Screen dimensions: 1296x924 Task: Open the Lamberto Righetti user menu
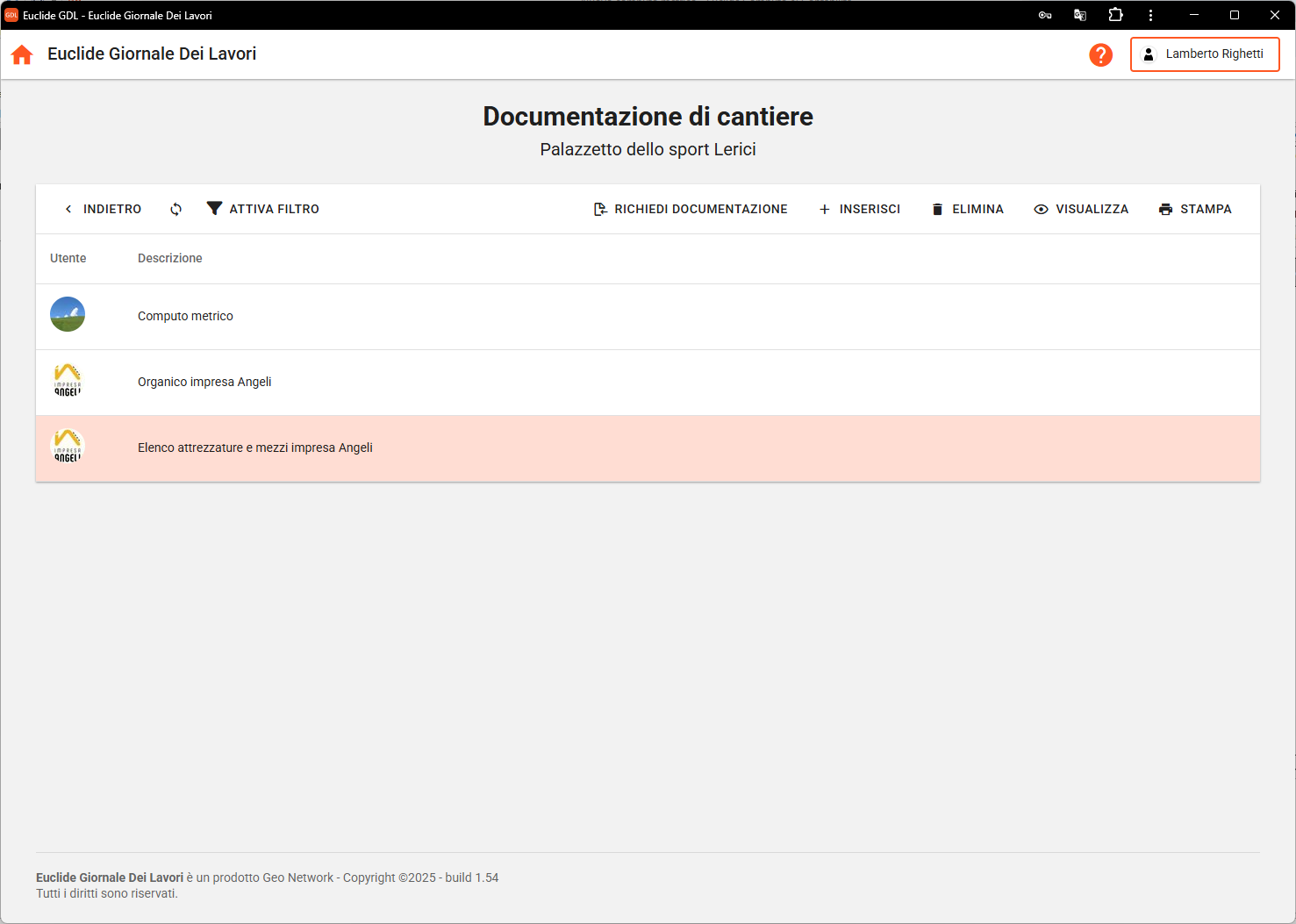[1205, 54]
